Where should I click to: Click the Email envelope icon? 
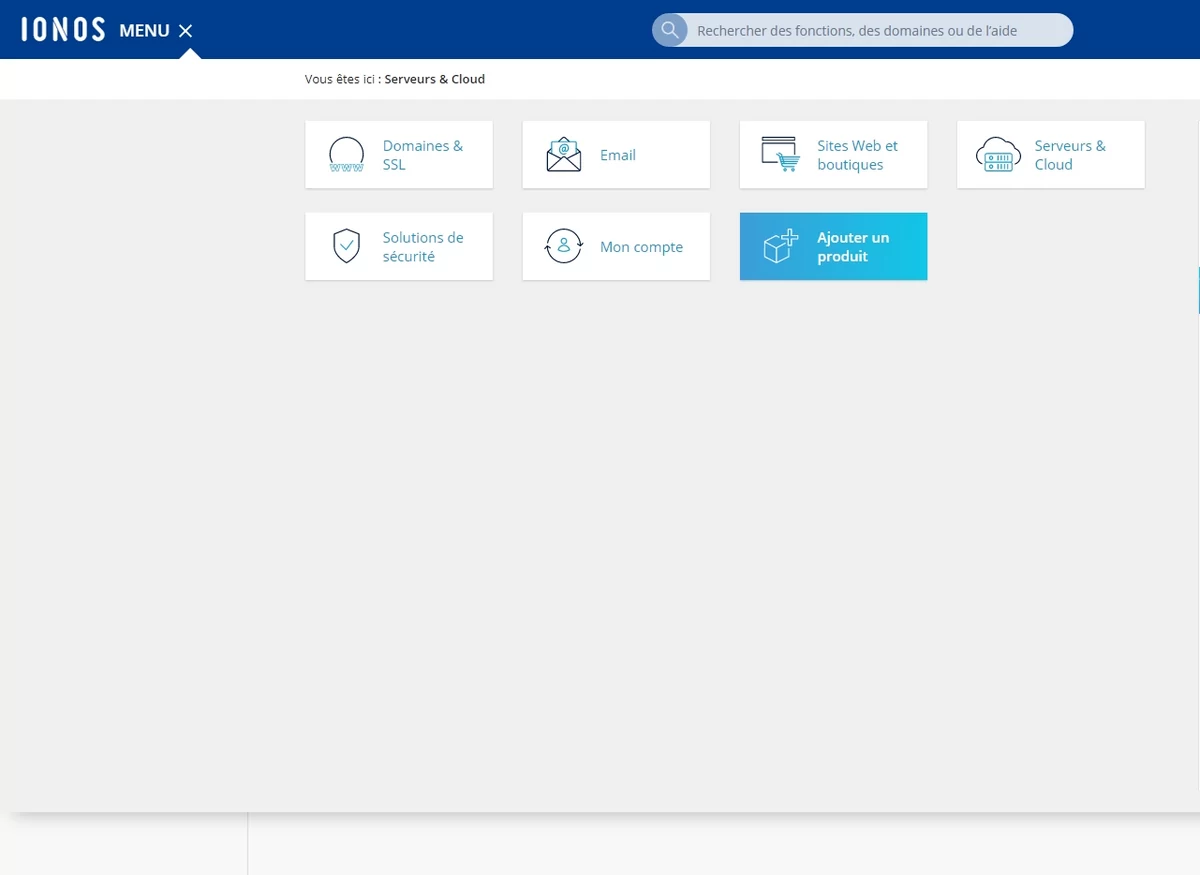point(564,155)
